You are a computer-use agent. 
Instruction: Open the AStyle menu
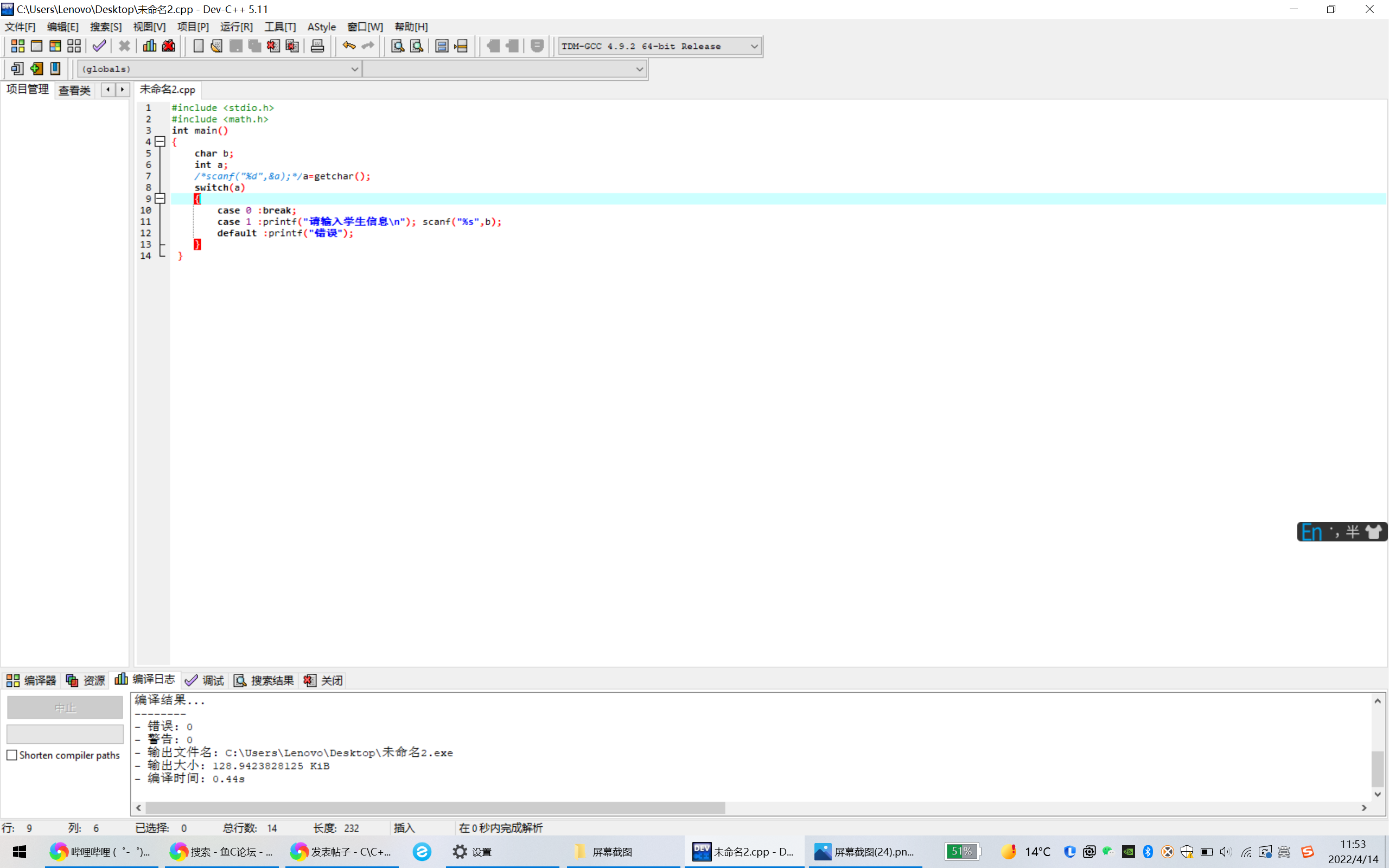[321, 27]
